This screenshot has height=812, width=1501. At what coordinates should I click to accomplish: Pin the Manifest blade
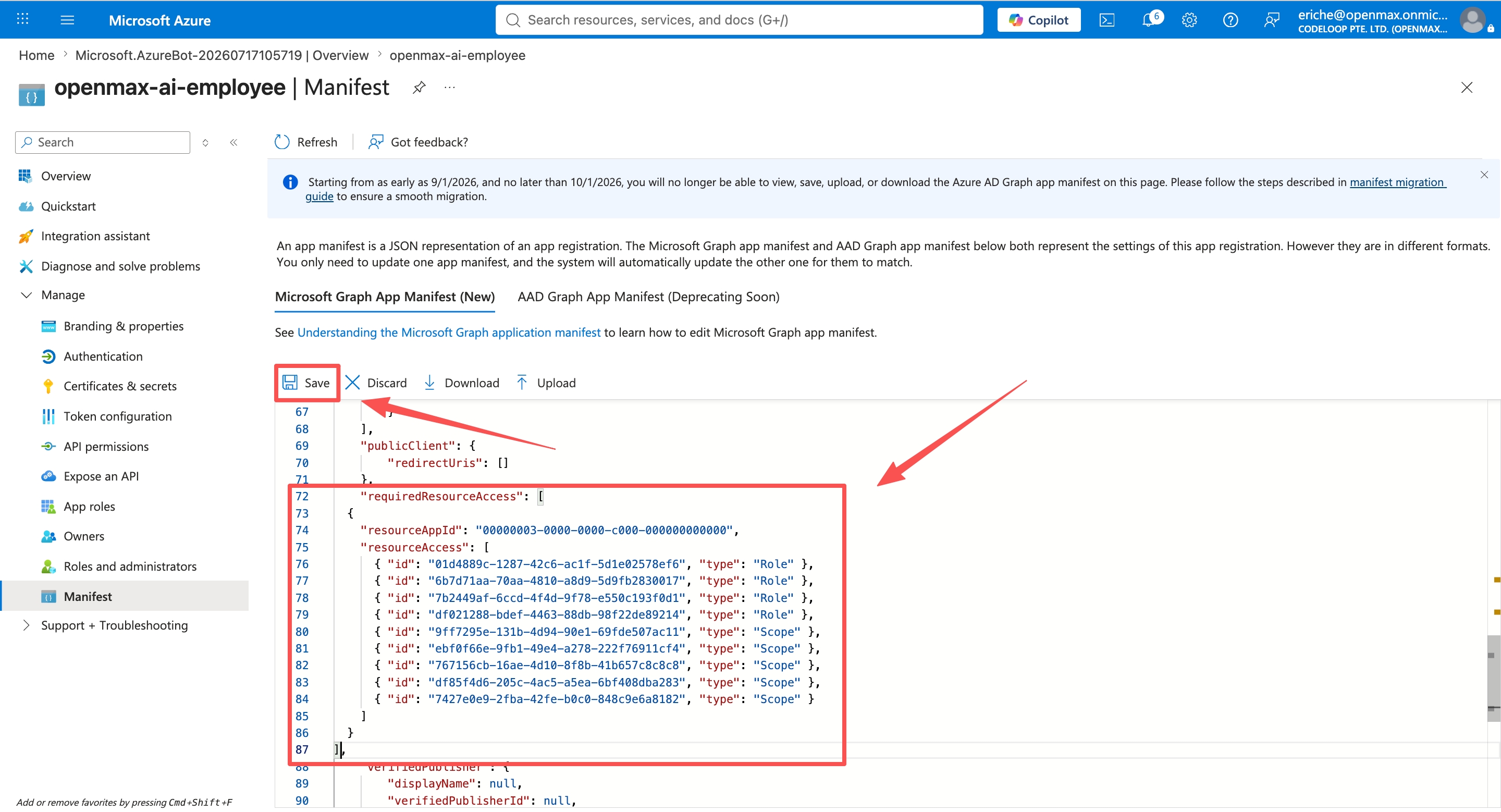(419, 88)
